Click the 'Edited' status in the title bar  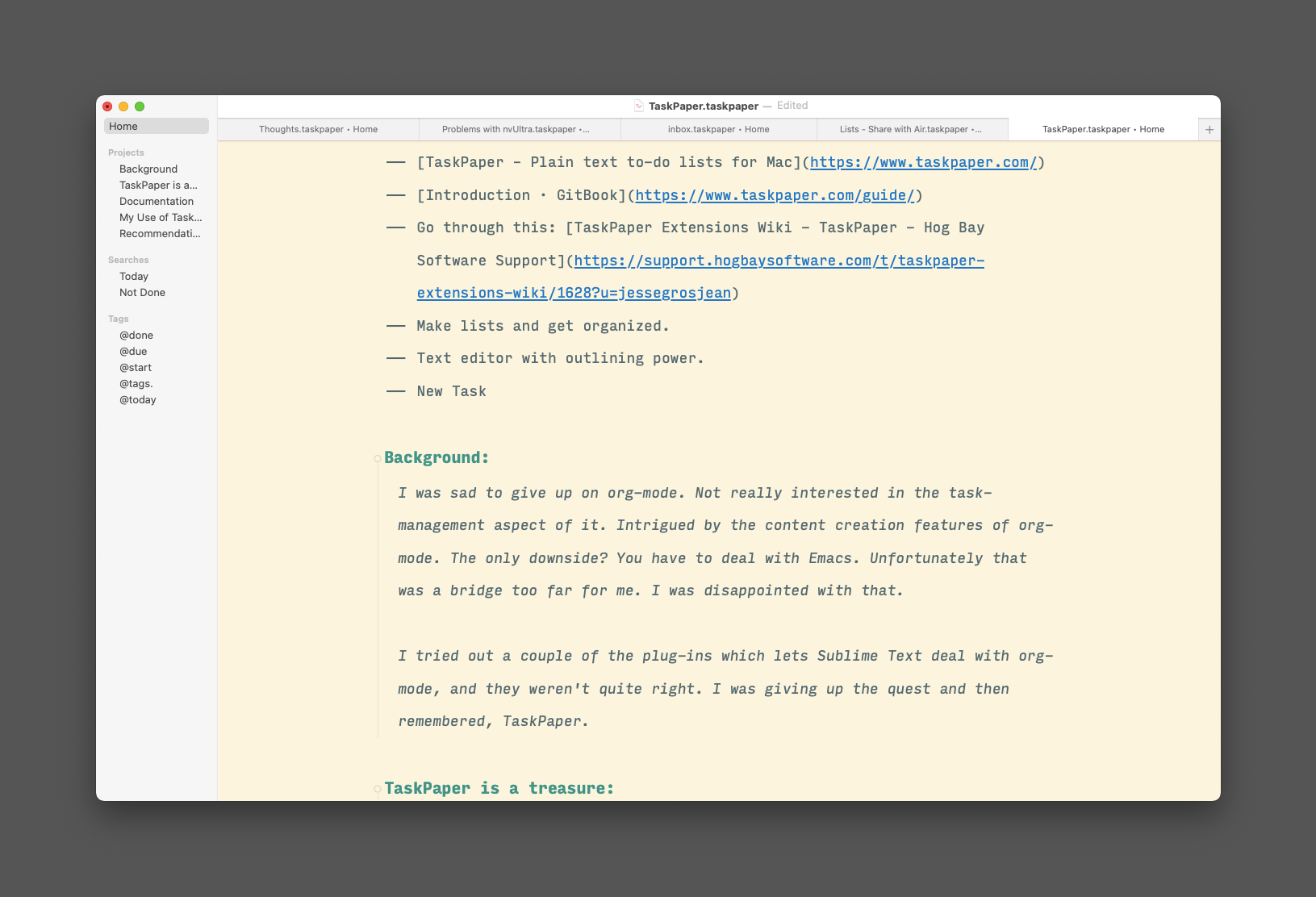[x=792, y=106]
